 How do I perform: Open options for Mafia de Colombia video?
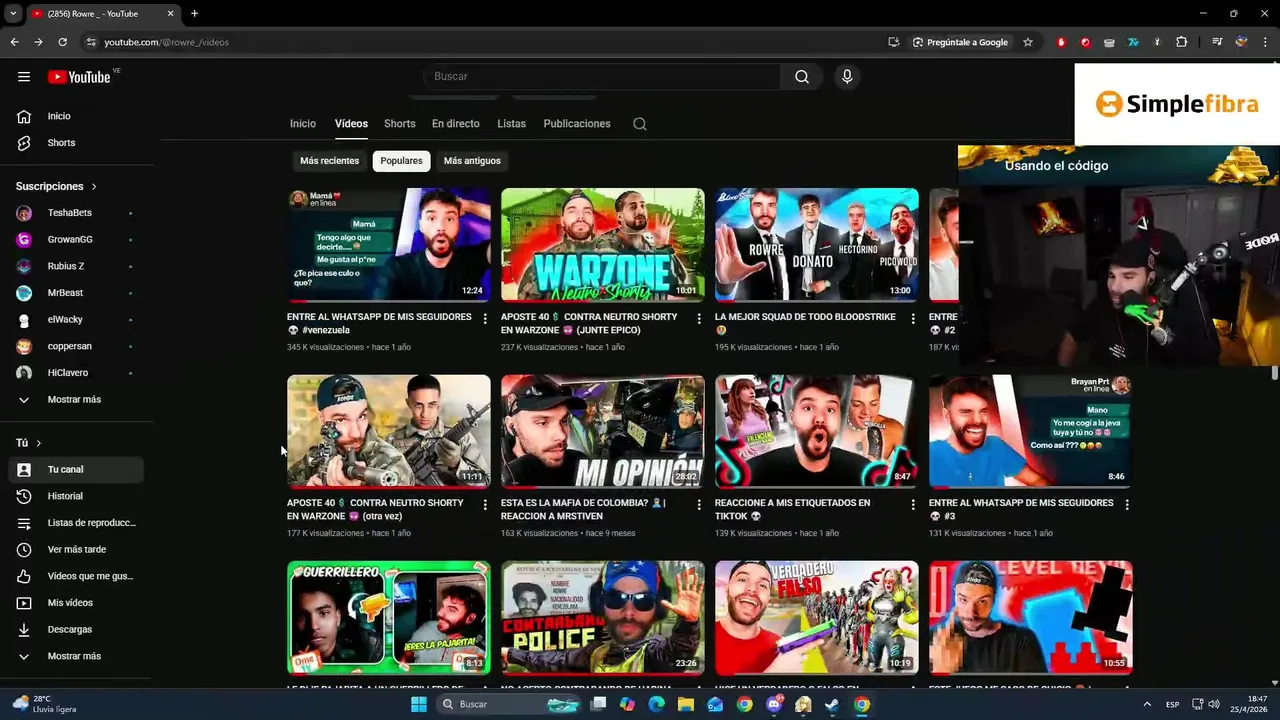(699, 505)
